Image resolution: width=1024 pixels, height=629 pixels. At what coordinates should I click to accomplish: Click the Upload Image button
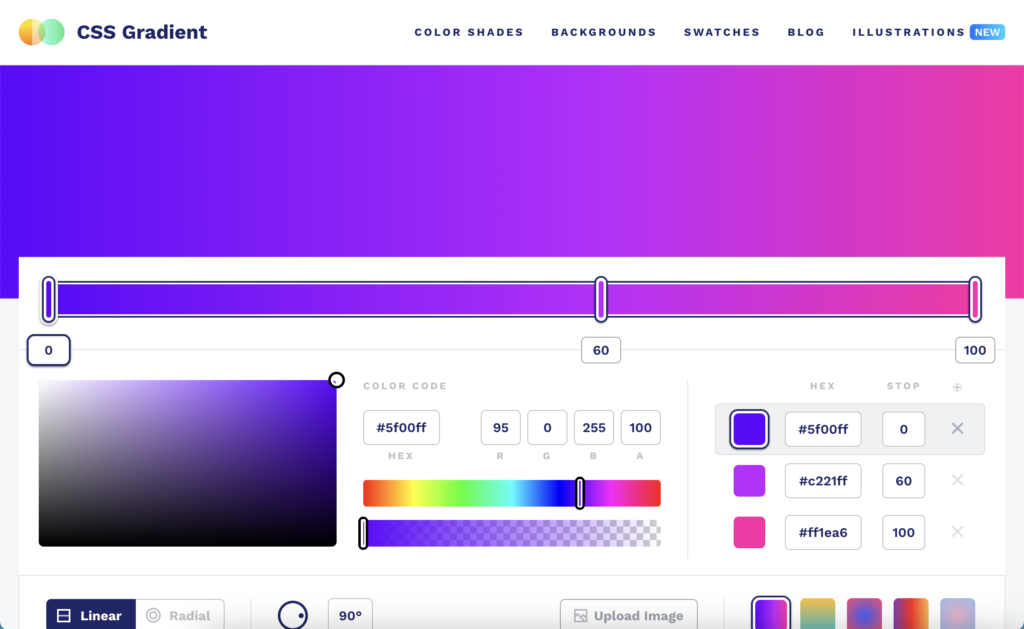click(x=629, y=615)
